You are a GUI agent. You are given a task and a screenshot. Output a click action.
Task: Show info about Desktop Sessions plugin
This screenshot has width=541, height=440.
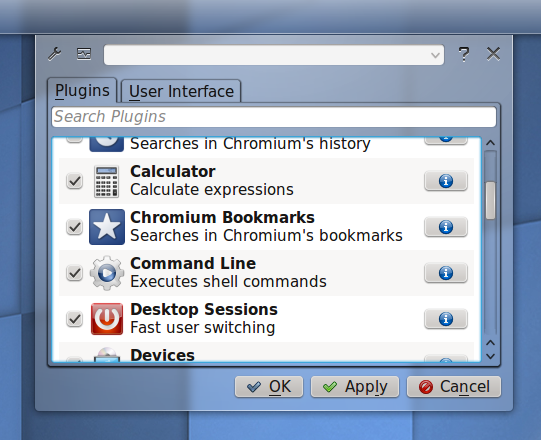(446, 319)
